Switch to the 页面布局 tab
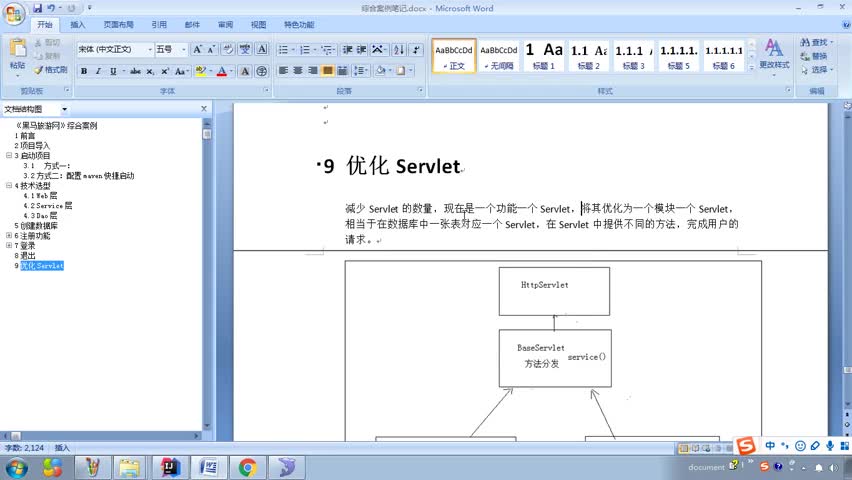 (x=118, y=24)
